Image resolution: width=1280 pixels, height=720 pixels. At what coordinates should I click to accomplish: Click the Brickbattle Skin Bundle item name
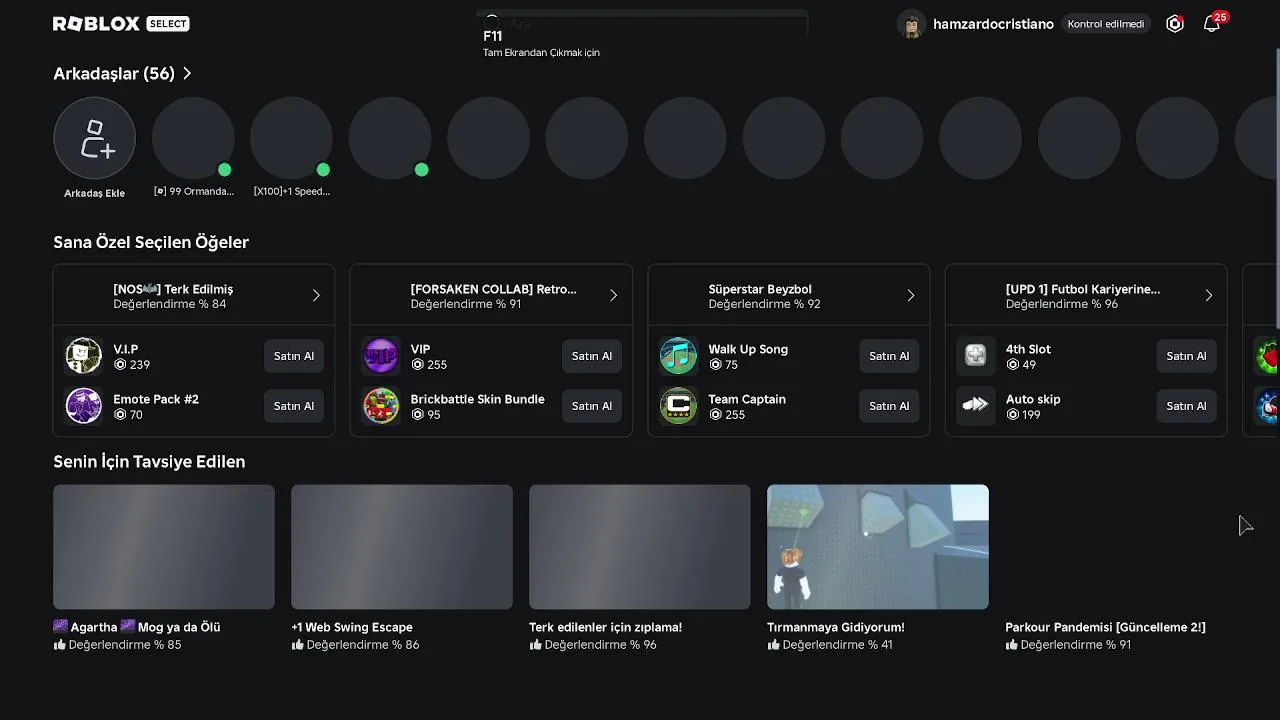click(x=477, y=399)
